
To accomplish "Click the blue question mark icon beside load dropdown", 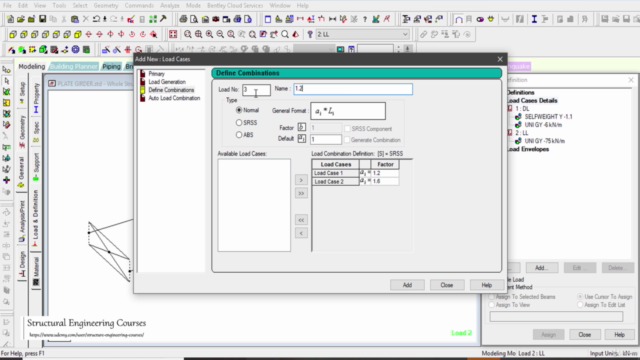I will (x=310, y=34).
